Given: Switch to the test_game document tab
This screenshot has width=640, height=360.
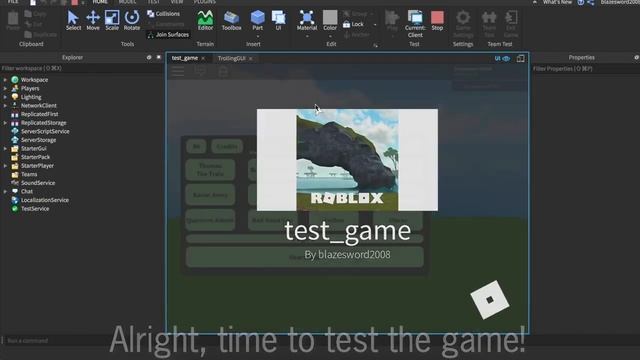Looking at the screenshot, I should tap(184, 58).
